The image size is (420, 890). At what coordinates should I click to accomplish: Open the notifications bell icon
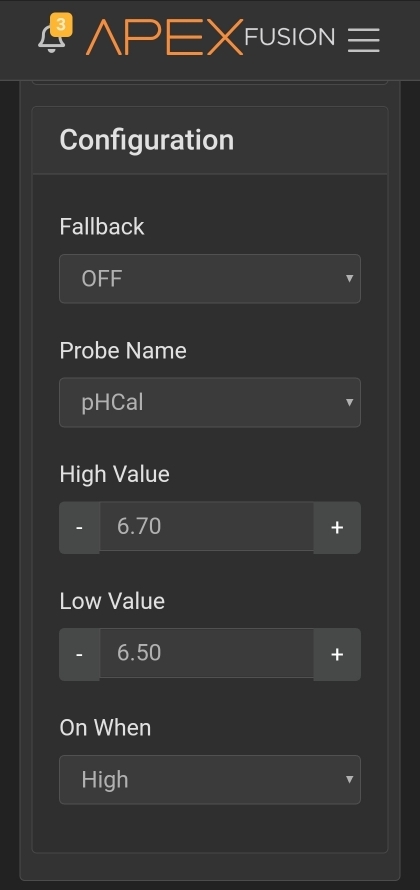tap(51, 40)
